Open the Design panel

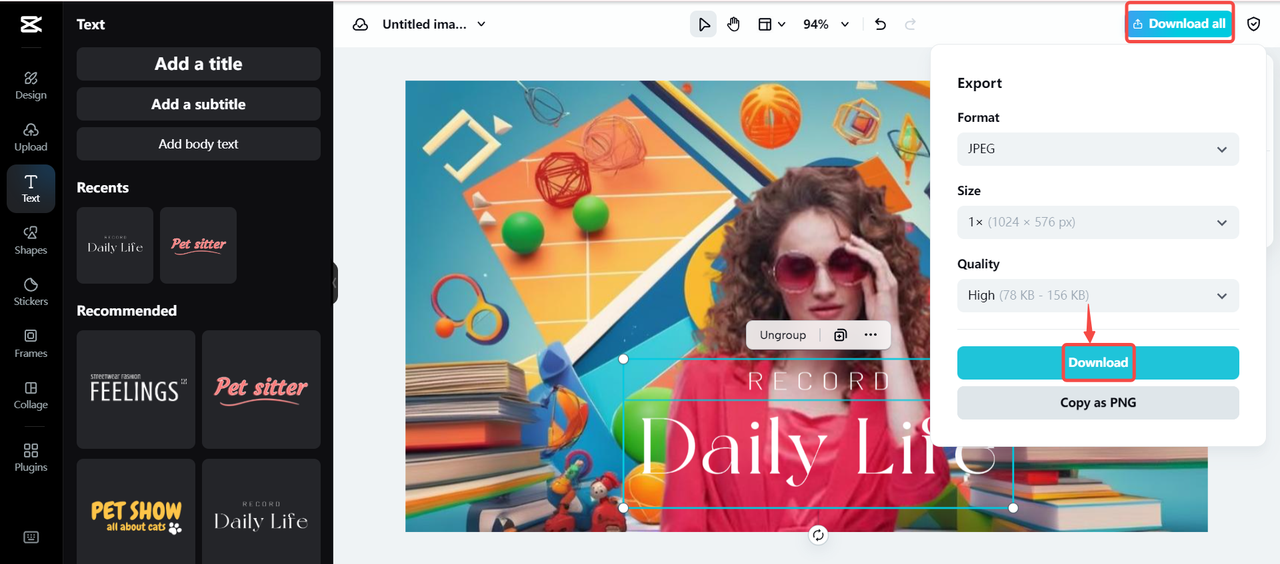click(x=31, y=85)
